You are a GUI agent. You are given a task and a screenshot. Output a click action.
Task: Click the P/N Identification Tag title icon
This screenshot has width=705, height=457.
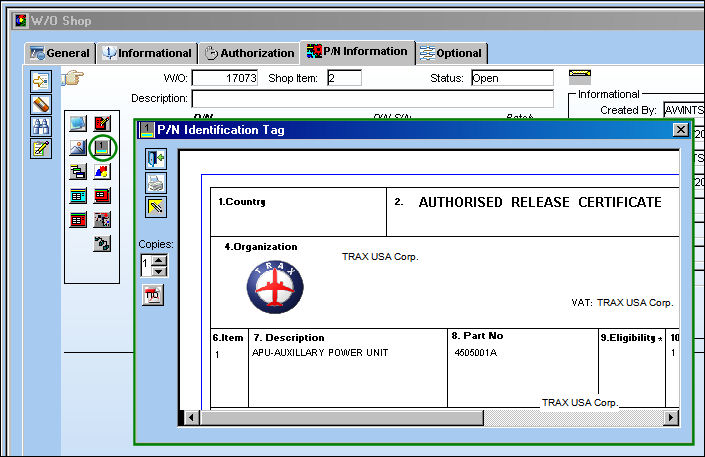point(147,130)
